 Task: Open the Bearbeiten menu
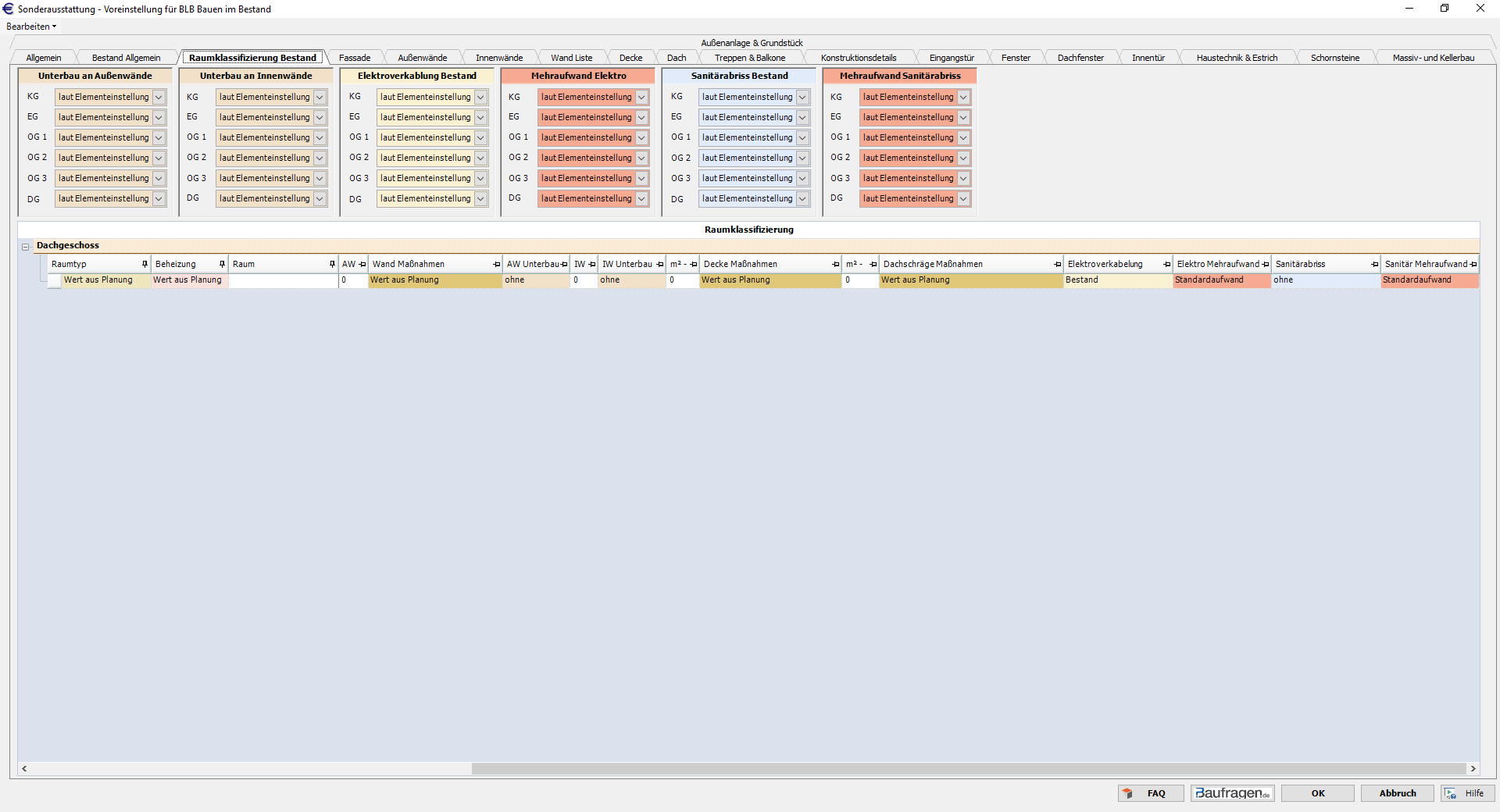click(30, 27)
